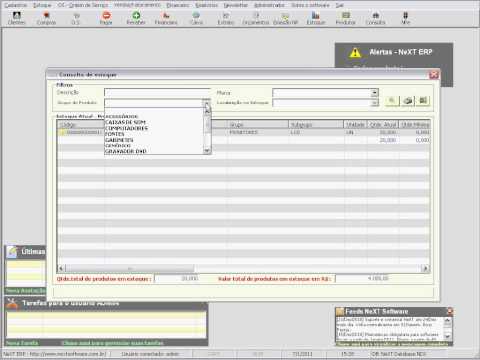Image resolution: width=480 pixels, height=360 pixels.
Task: Click the warning icon in Alertas panel
Action: pos(355,53)
